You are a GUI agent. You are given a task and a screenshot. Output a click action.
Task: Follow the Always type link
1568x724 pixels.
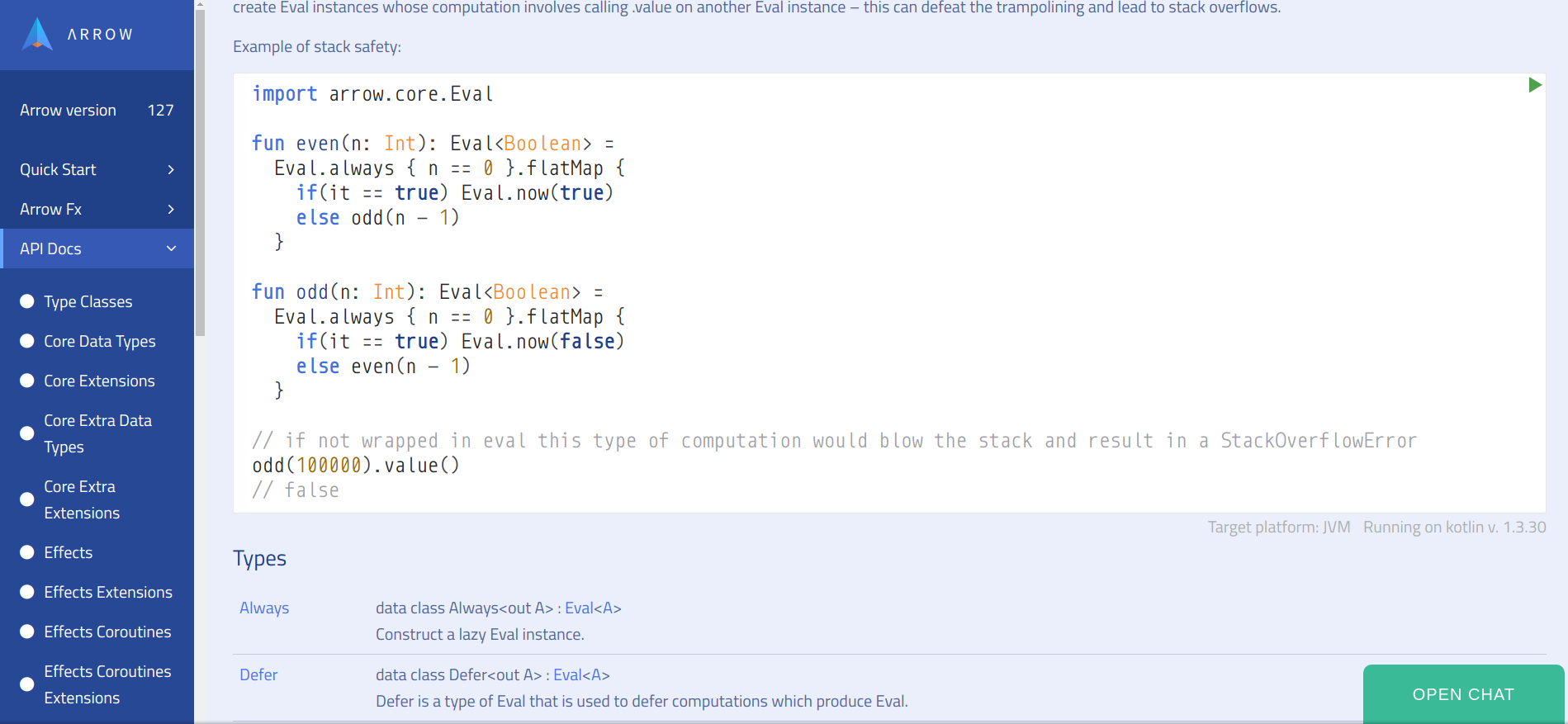tap(263, 608)
